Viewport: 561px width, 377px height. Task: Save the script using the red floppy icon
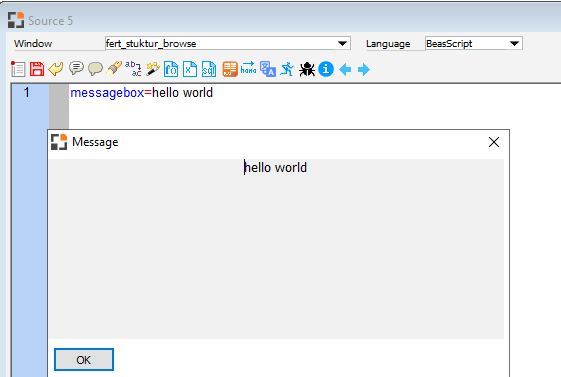point(37,69)
